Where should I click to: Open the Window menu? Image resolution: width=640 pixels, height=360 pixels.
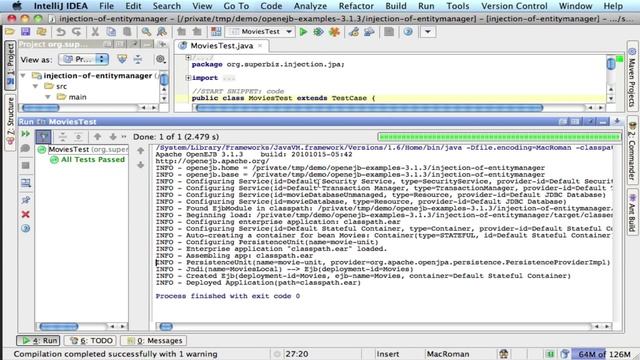point(576,6)
